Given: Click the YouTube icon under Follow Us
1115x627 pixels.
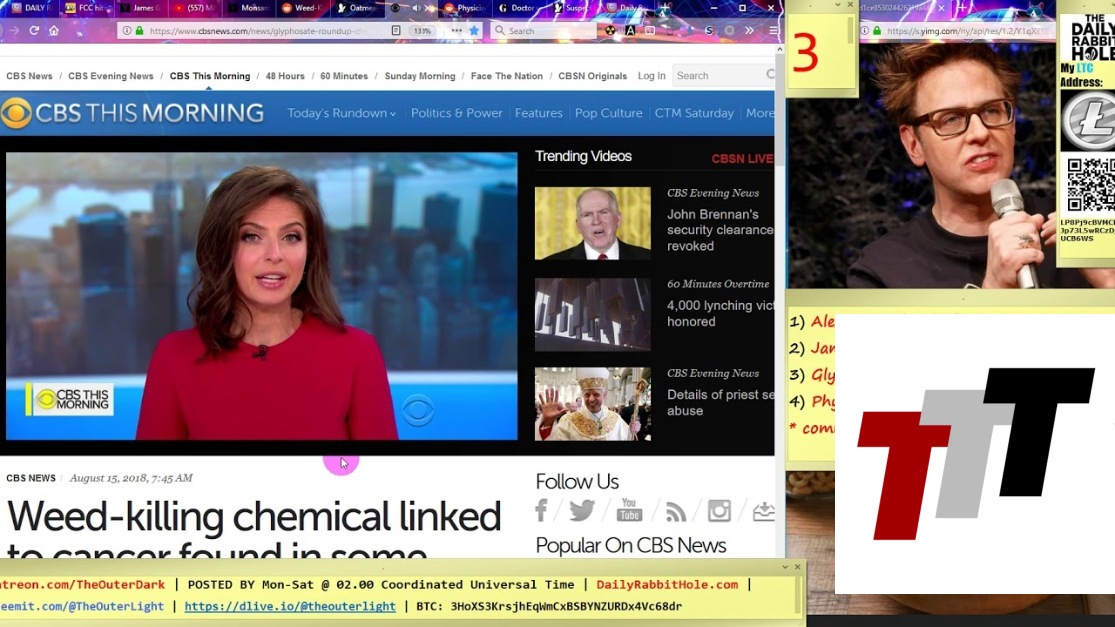Looking at the screenshot, I should pyautogui.click(x=629, y=511).
